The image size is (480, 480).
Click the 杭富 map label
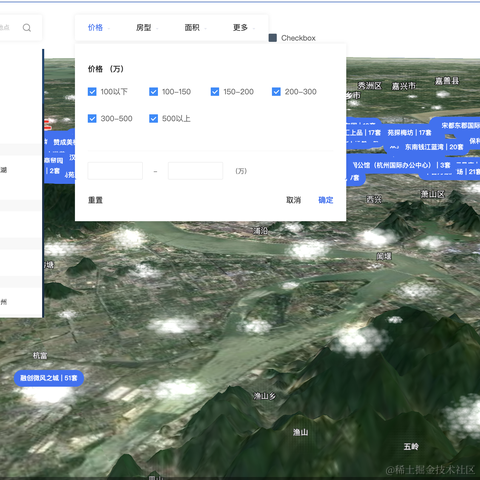point(40,356)
